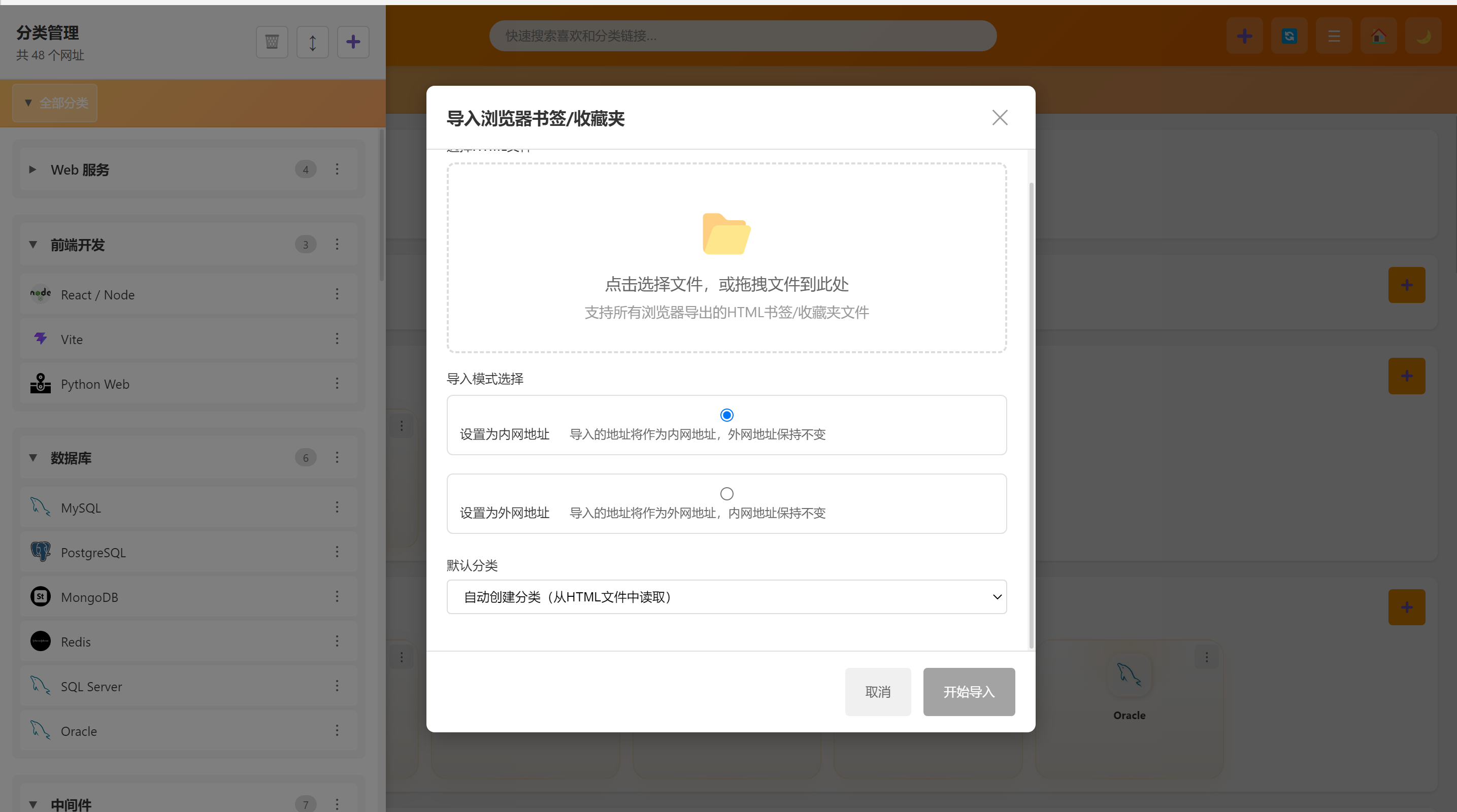
Task: Click the refresh sync icon in top toolbar
Action: [x=1289, y=36]
